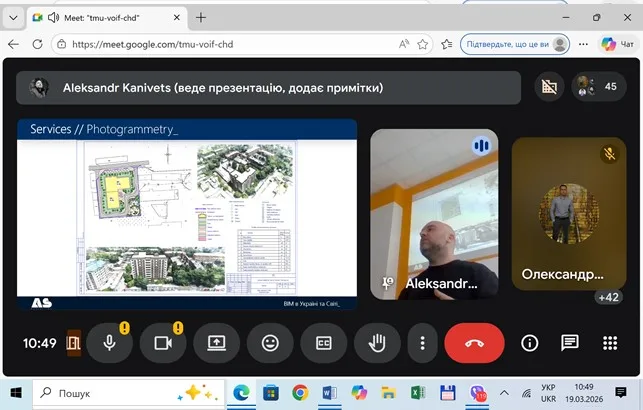Open the in-call chat panel
Image resolution: width=643 pixels, height=410 pixels.
(x=570, y=343)
